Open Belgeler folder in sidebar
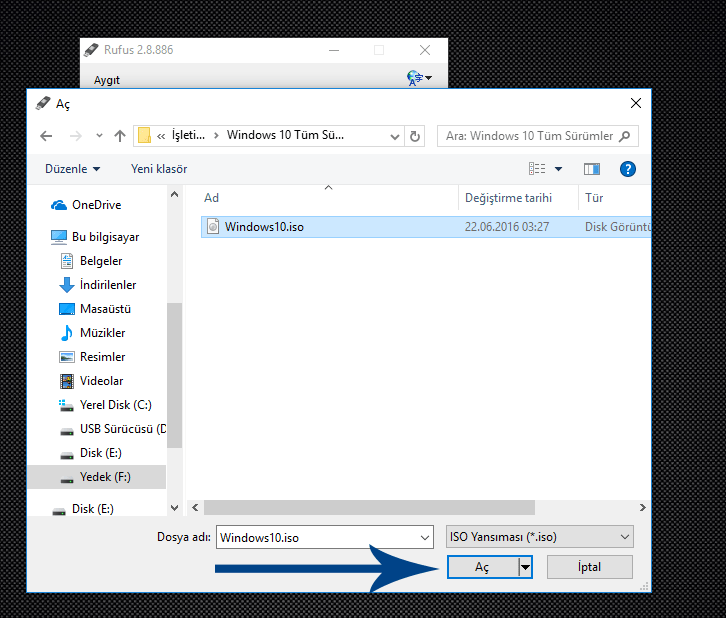The image size is (726, 618). (92, 261)
